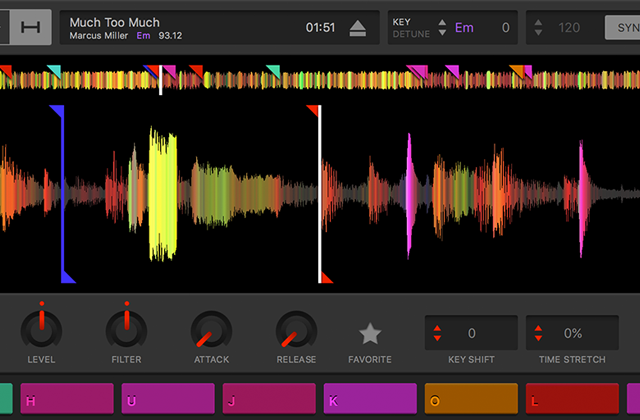Click the detune value 0 next to Em
The image size is (640, 420).
coord(505,28)
